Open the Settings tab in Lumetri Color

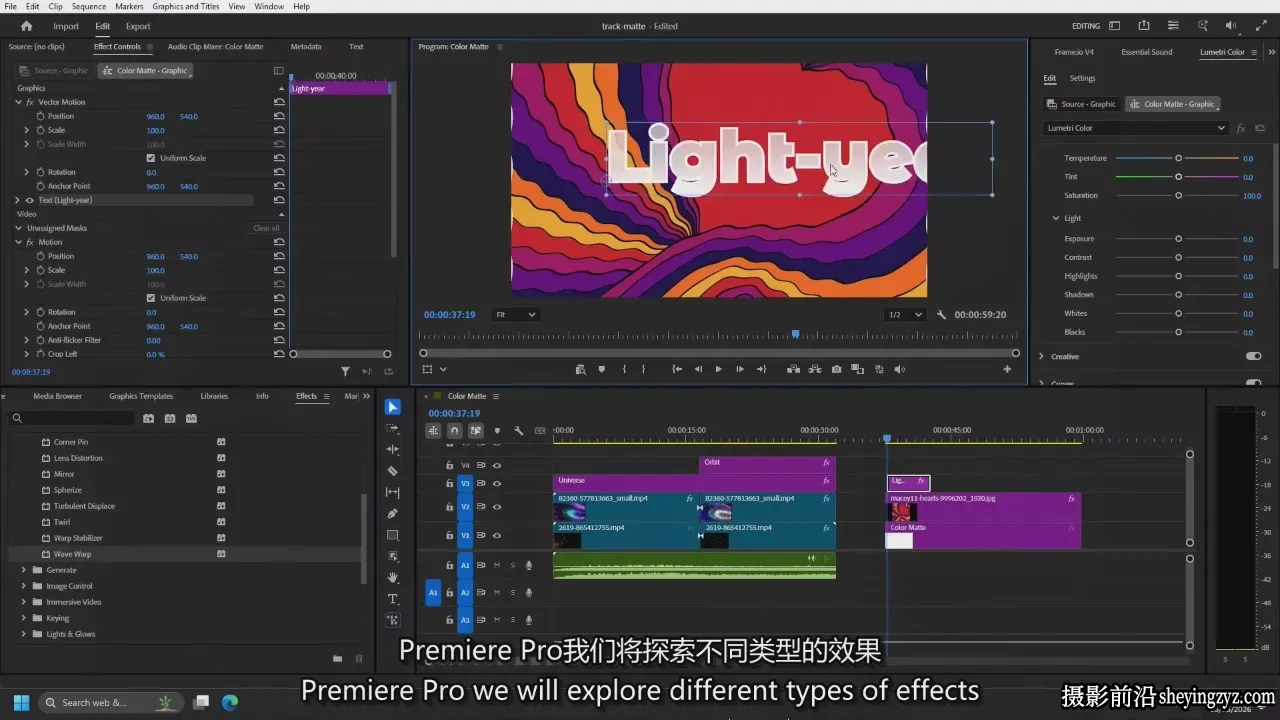tap(1082, 78)
